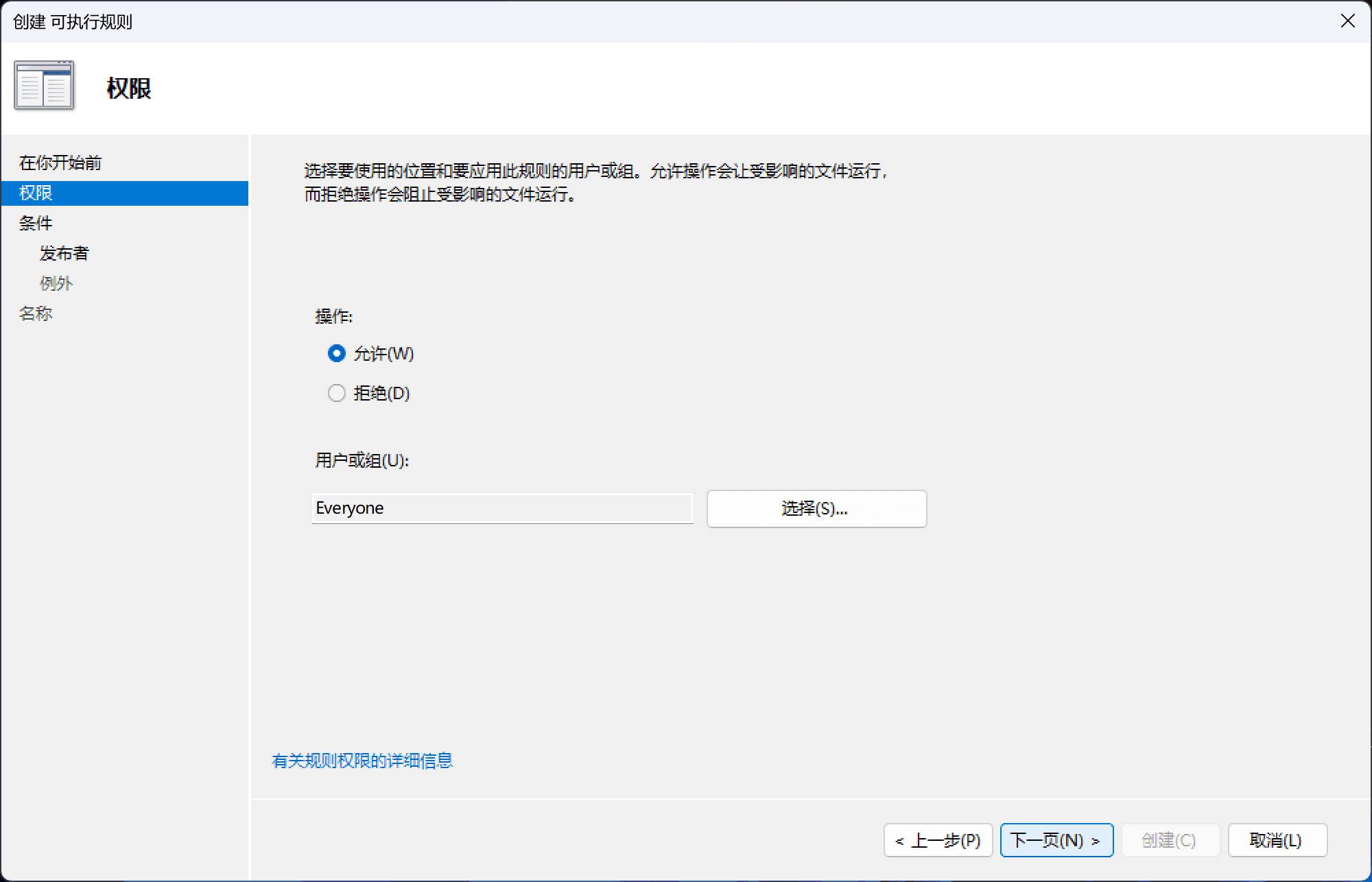Open the 在你开始前 wizard step
Image resolution: width=1372 pixels, height=882 pixels.
60,163
